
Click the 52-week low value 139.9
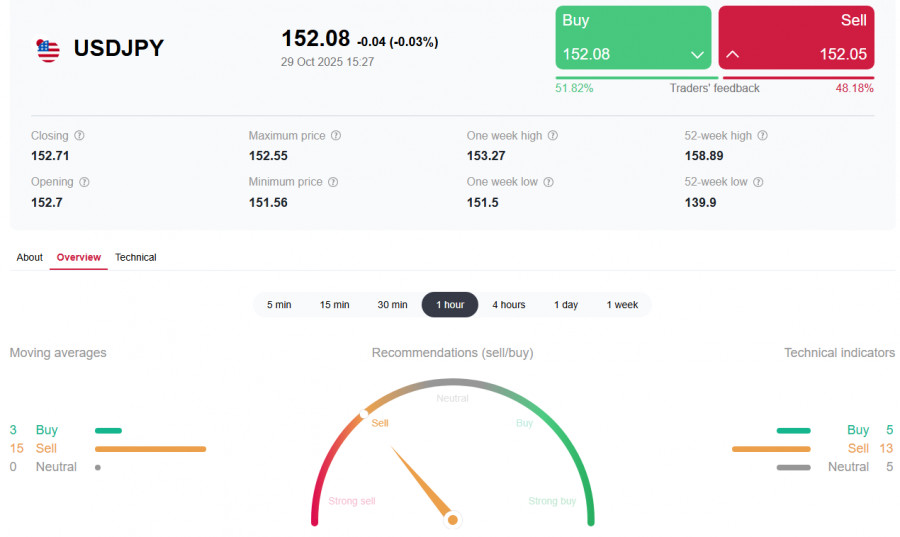[700, 203]
